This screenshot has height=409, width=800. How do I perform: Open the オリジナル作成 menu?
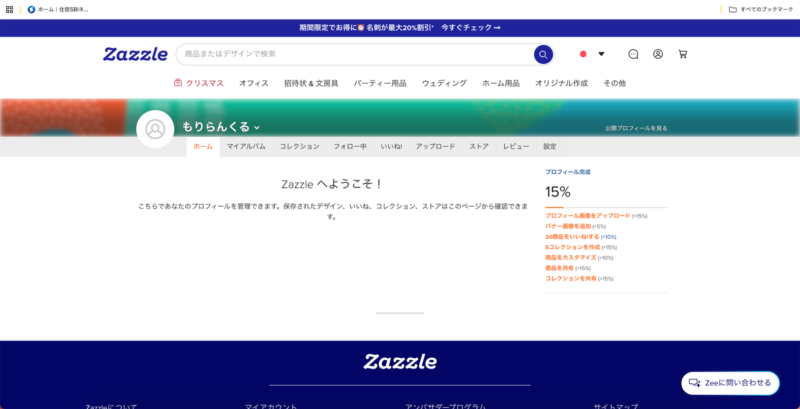coord(561,83)
